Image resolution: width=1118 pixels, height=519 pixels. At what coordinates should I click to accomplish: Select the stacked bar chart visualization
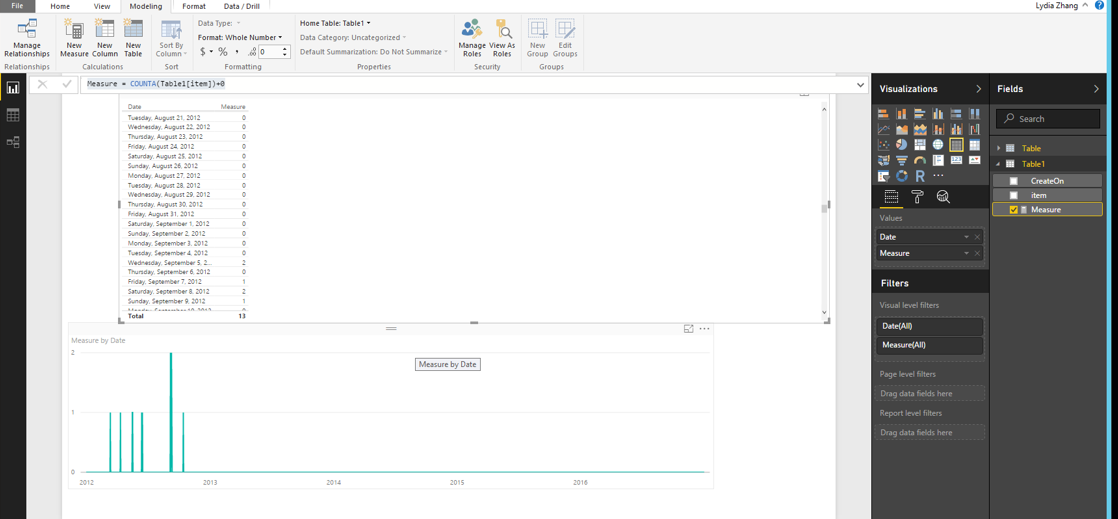click(883, 113)
